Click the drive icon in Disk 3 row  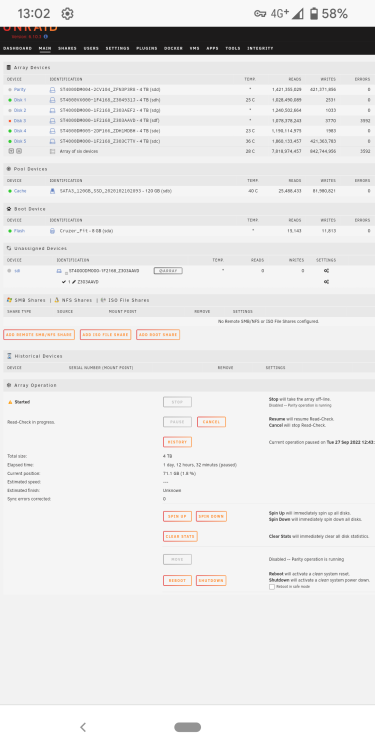coord(53,121)
